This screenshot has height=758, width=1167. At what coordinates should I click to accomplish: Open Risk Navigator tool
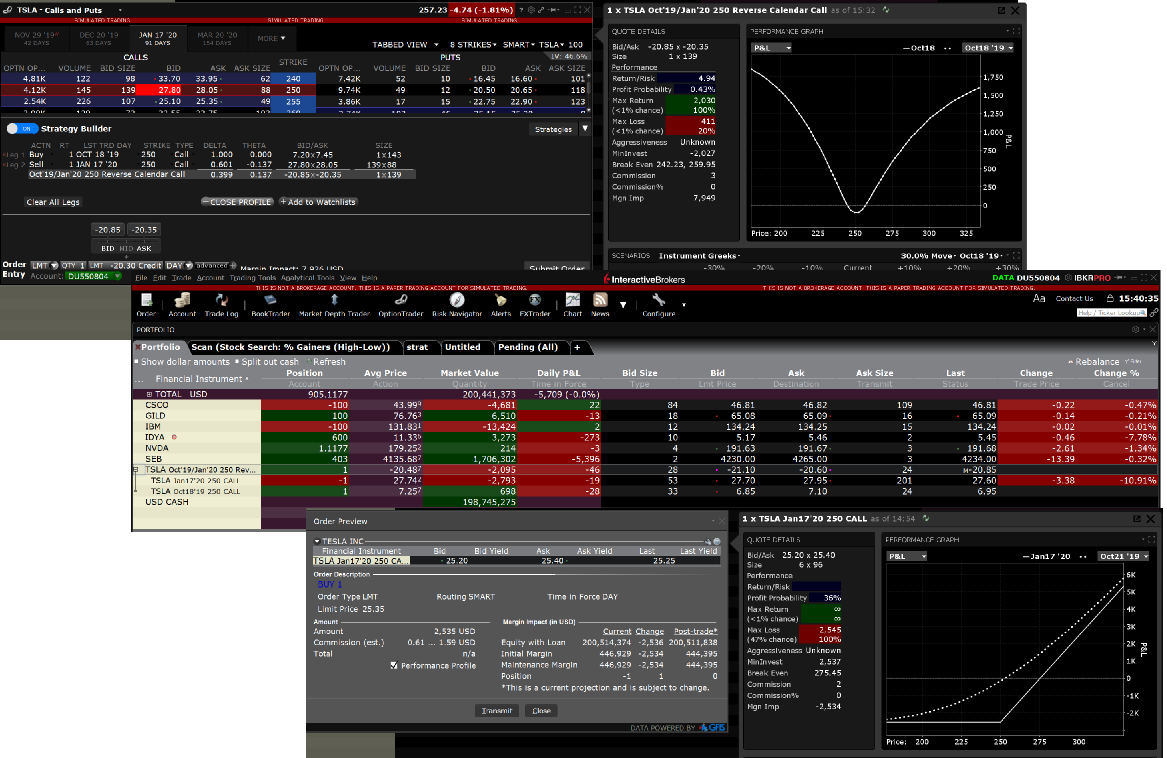click(x=457, y=304)
